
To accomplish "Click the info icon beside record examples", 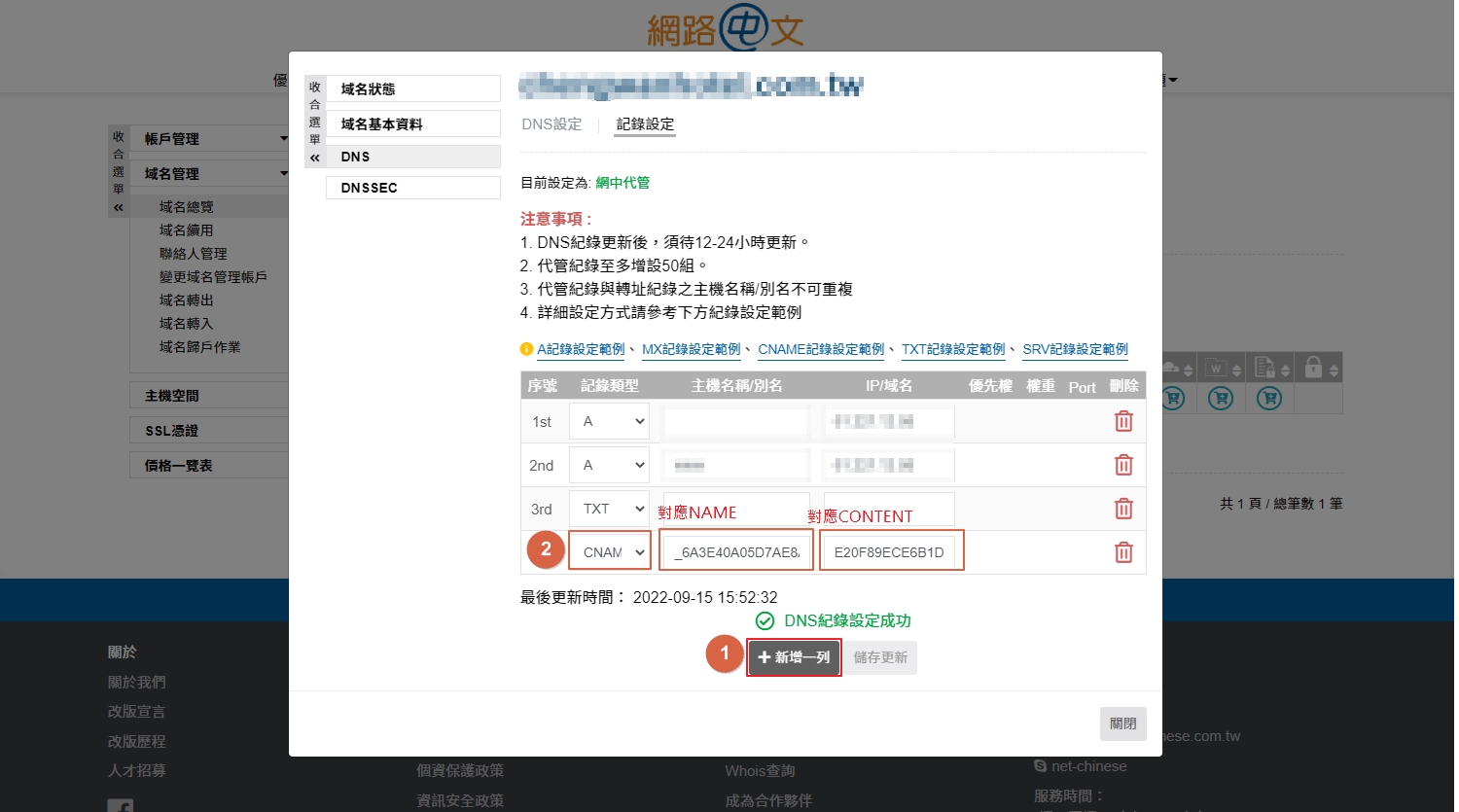I will [x=526, y=349].
